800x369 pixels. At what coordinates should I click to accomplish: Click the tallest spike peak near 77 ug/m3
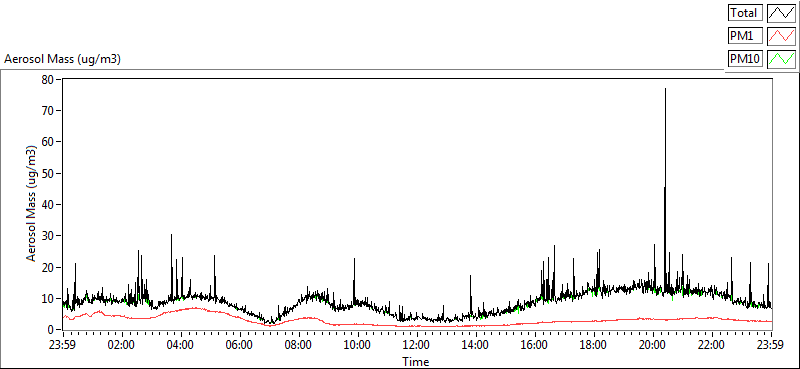point(665,89)
